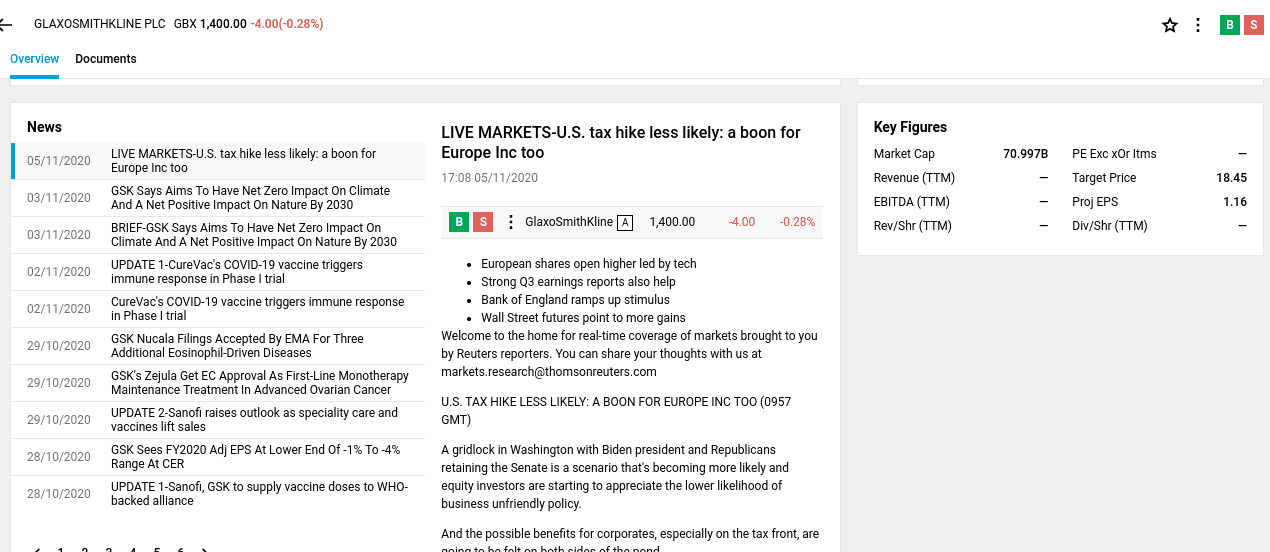
Task: Click the 'Bank of England ramps up stimulus' bullet
Action: (575, 300)
